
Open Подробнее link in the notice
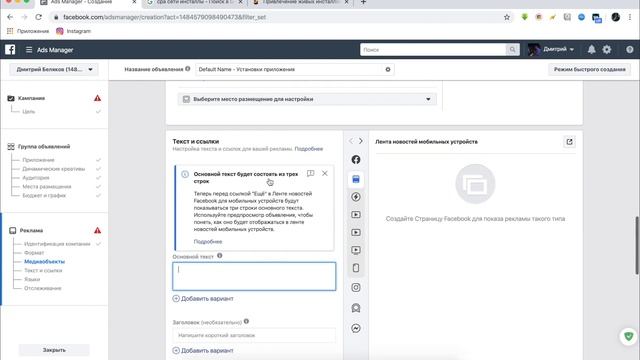208,242
